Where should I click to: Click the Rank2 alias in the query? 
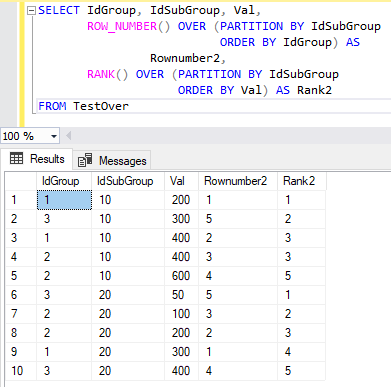click(314, 90)
